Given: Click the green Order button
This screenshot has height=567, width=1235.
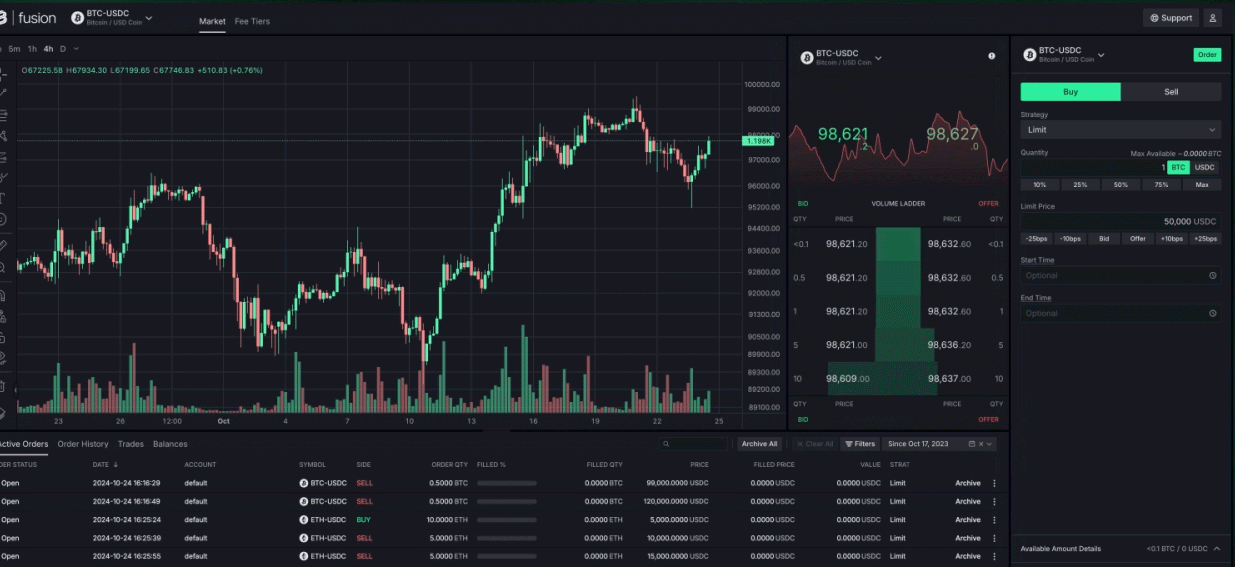Looking at the screenshot, I should click(x=1208, y=55).
